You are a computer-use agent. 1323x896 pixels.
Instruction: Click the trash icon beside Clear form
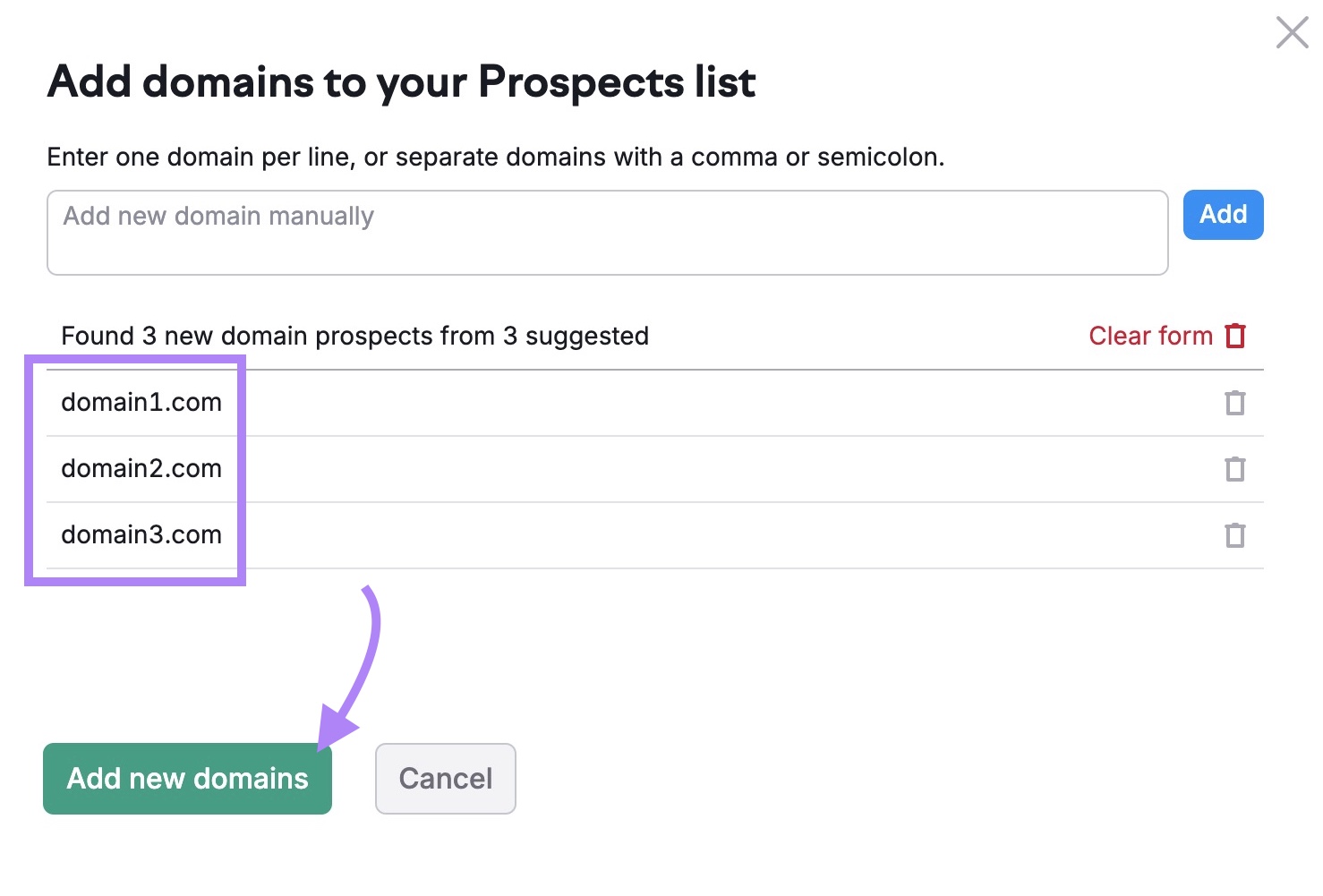coord(1237,336)
